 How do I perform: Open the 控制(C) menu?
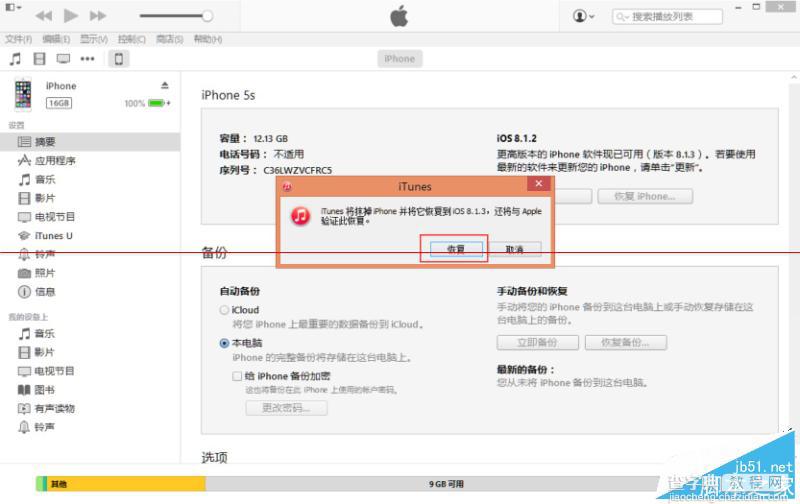[132, 39]
